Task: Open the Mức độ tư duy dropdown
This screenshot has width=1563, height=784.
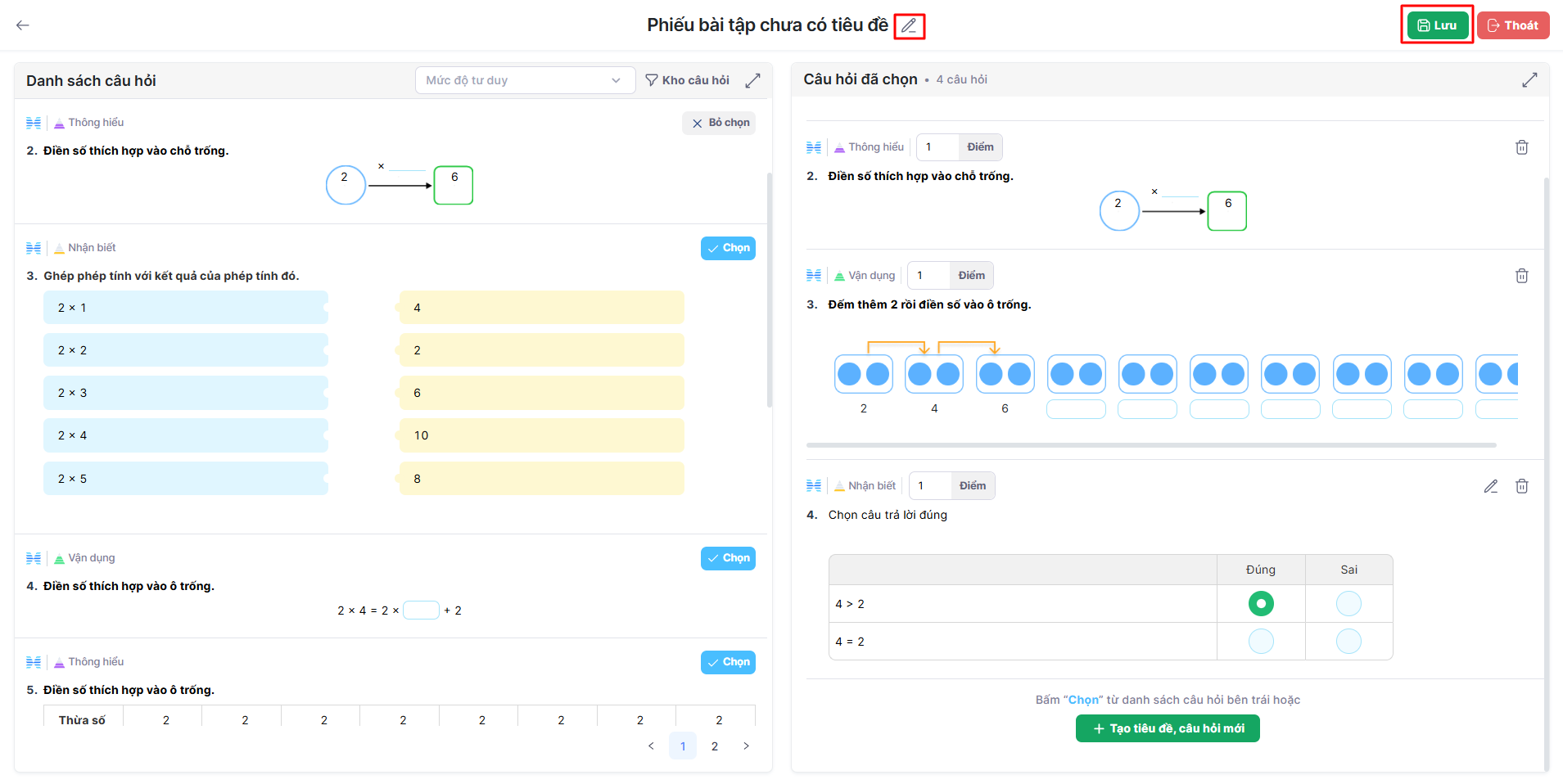Action: point(525,80)
